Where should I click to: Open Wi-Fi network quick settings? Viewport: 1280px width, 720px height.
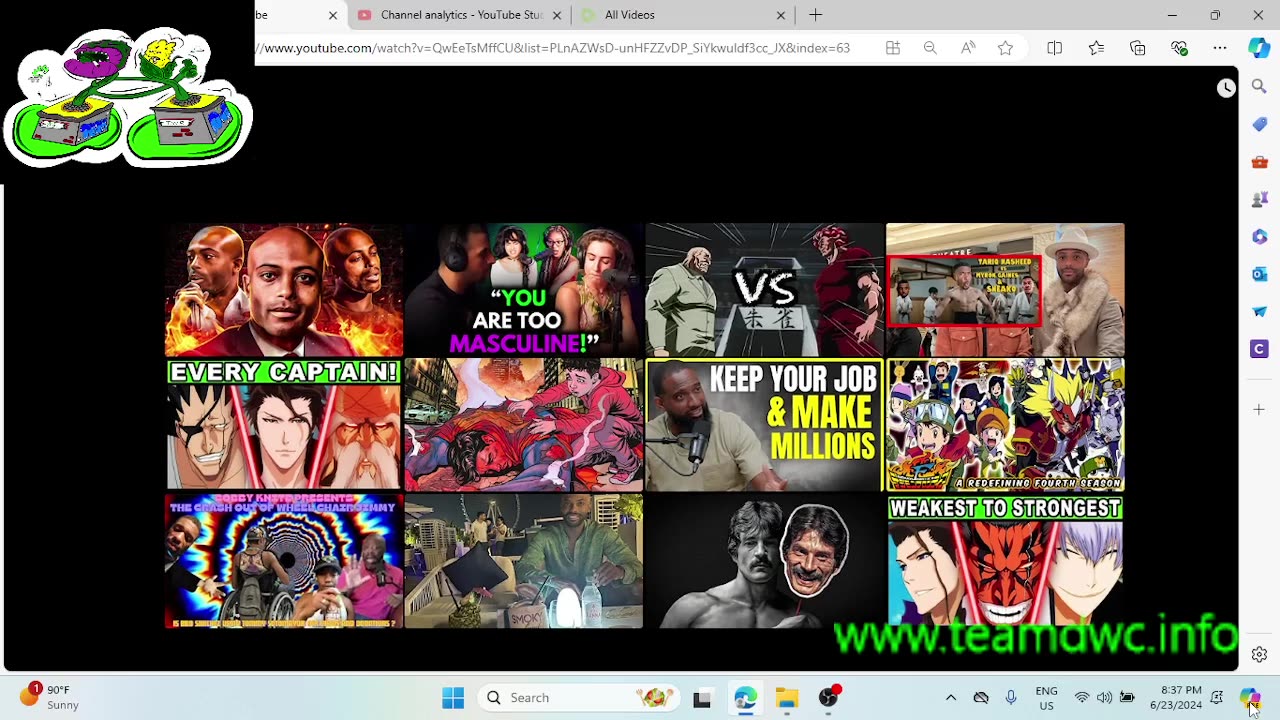[1082, 698]
